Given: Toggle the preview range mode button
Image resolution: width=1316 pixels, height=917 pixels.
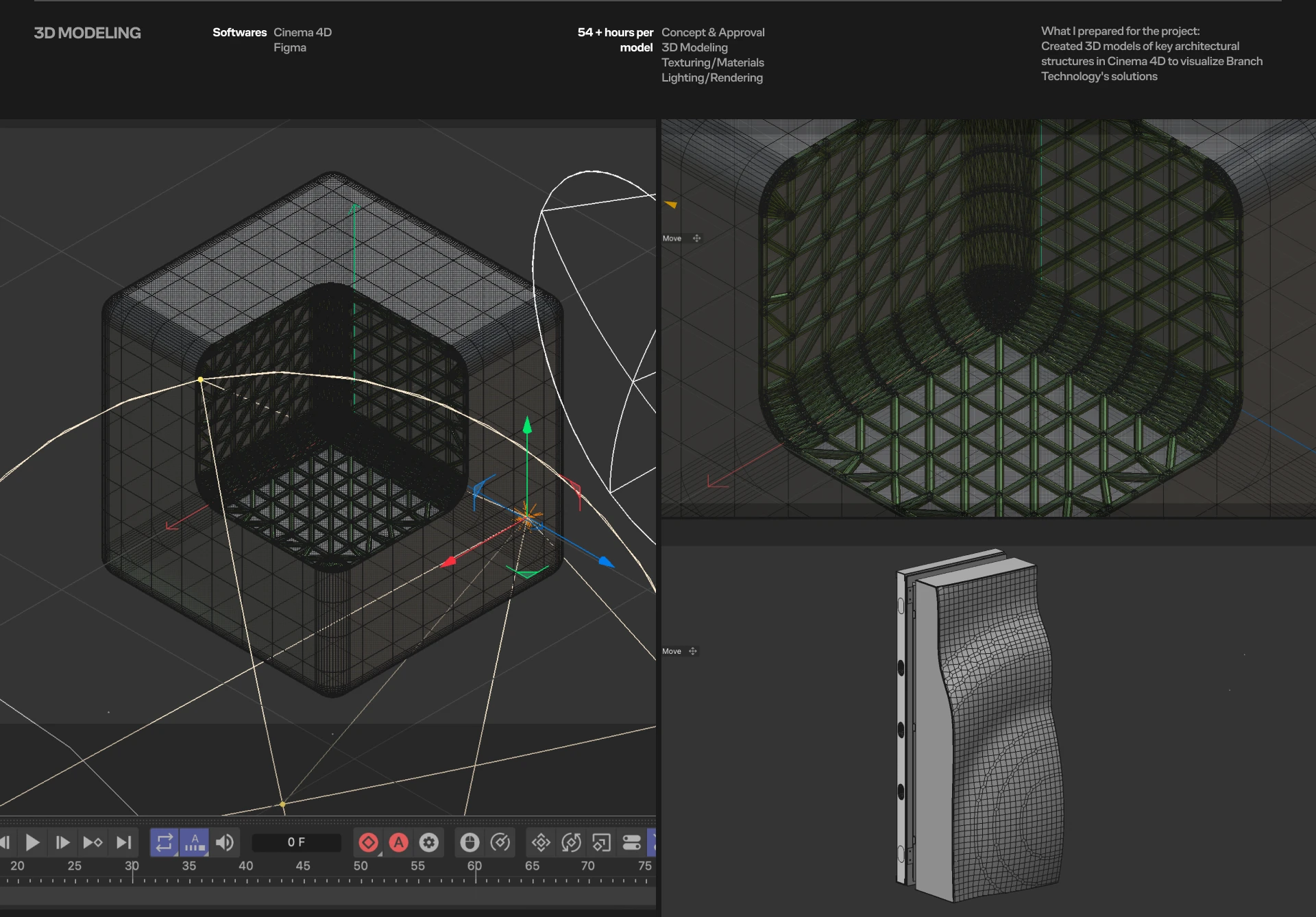Looking at the screenshot, I should coord(195,842).
